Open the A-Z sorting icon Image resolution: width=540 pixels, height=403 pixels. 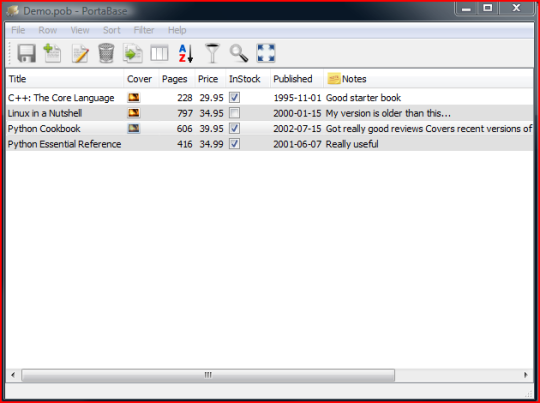(186, 53)
